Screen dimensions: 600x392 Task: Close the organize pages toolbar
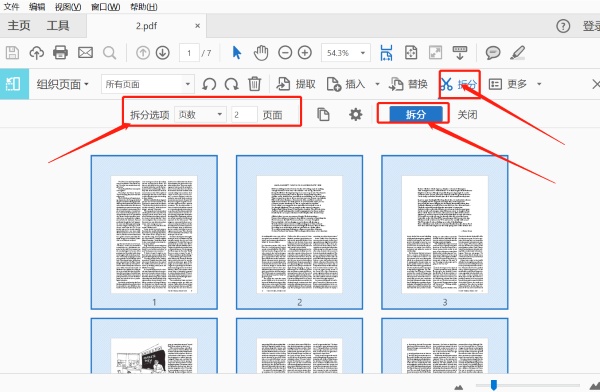pos(595,84)
